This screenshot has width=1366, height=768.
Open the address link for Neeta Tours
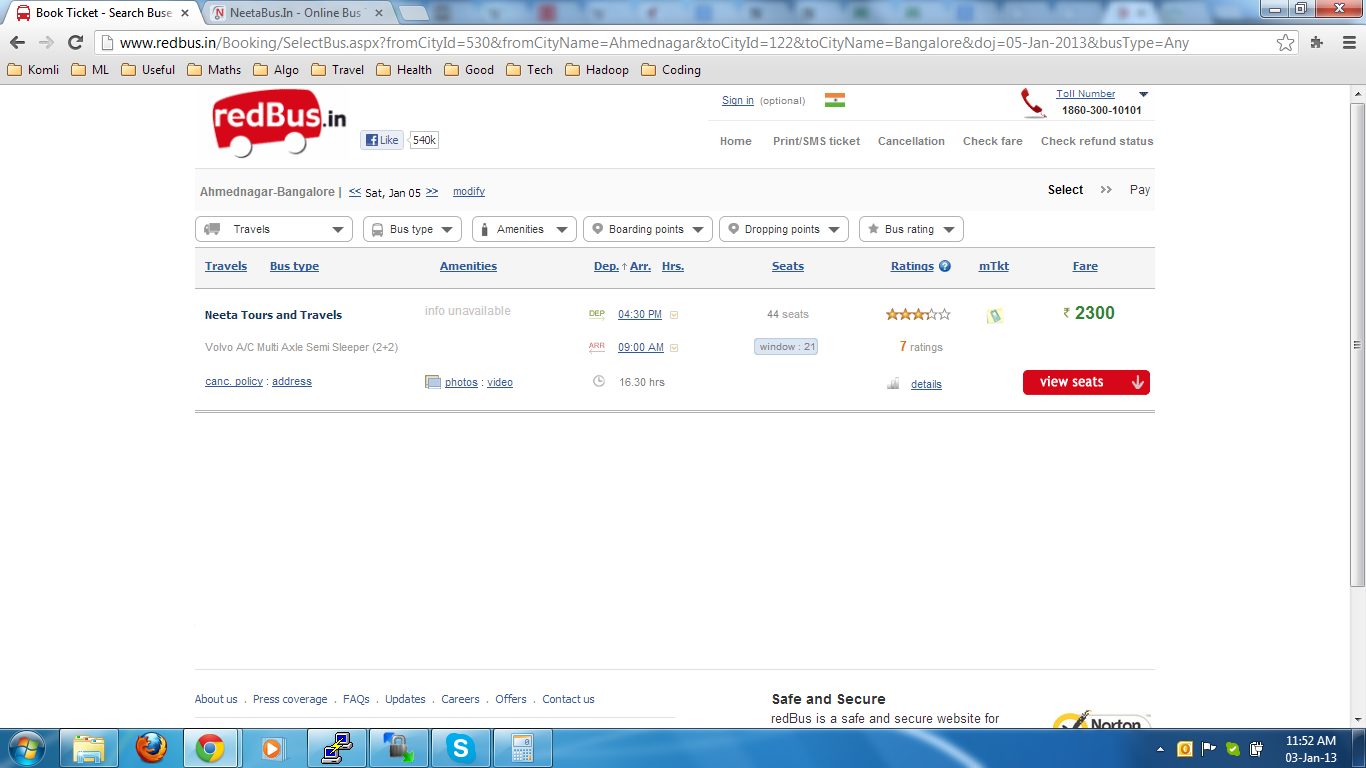[292, 381]
